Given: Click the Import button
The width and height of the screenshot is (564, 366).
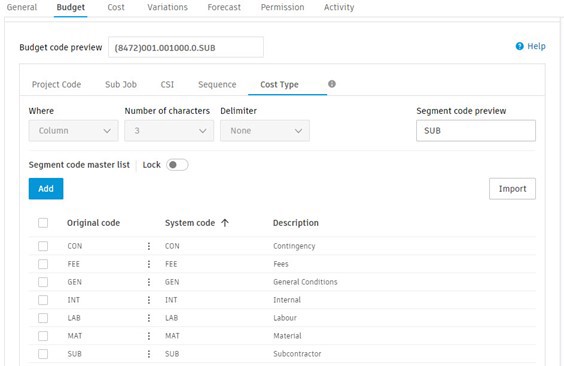Looking at the screenshot, I should [x=512, y=188].
